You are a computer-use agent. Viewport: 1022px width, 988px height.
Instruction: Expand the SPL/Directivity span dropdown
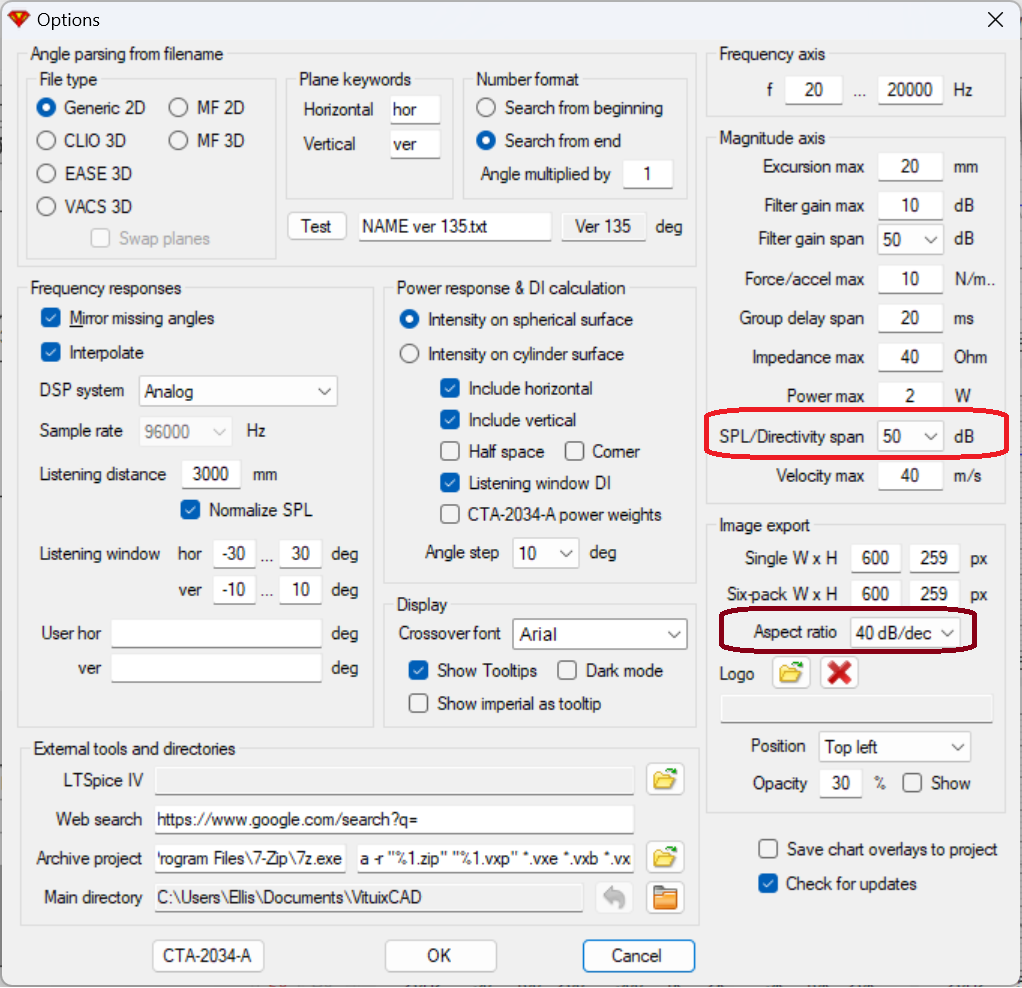[x=910, y=436]
